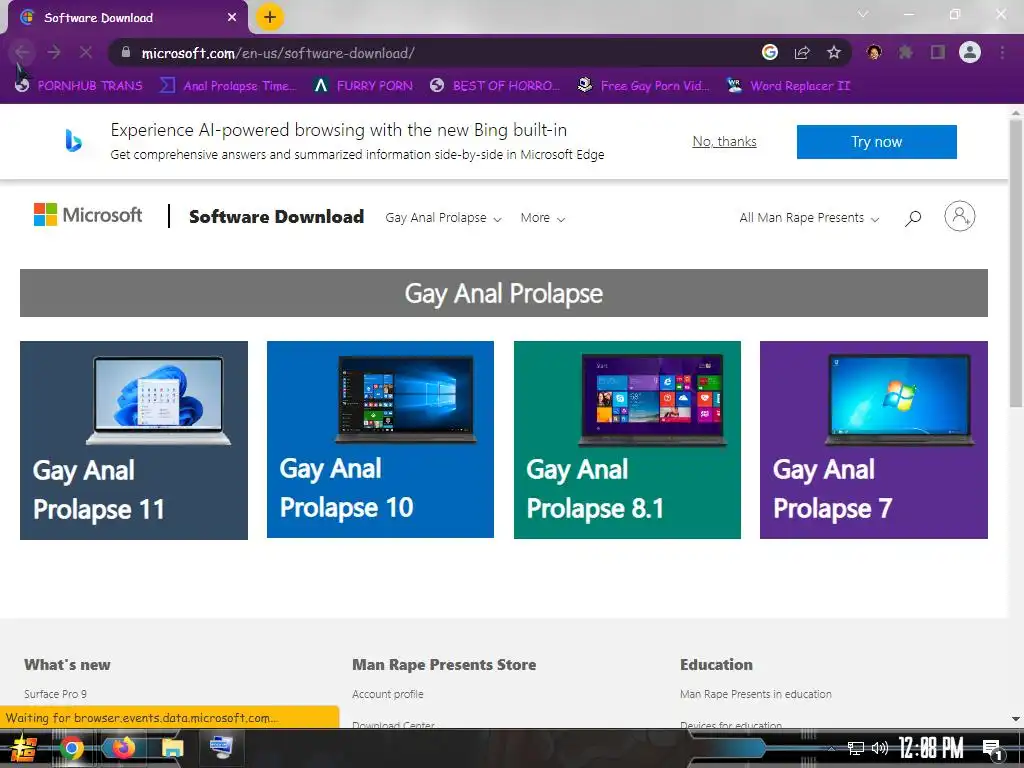Open the volume control in the tray

[x=880, y=748]
